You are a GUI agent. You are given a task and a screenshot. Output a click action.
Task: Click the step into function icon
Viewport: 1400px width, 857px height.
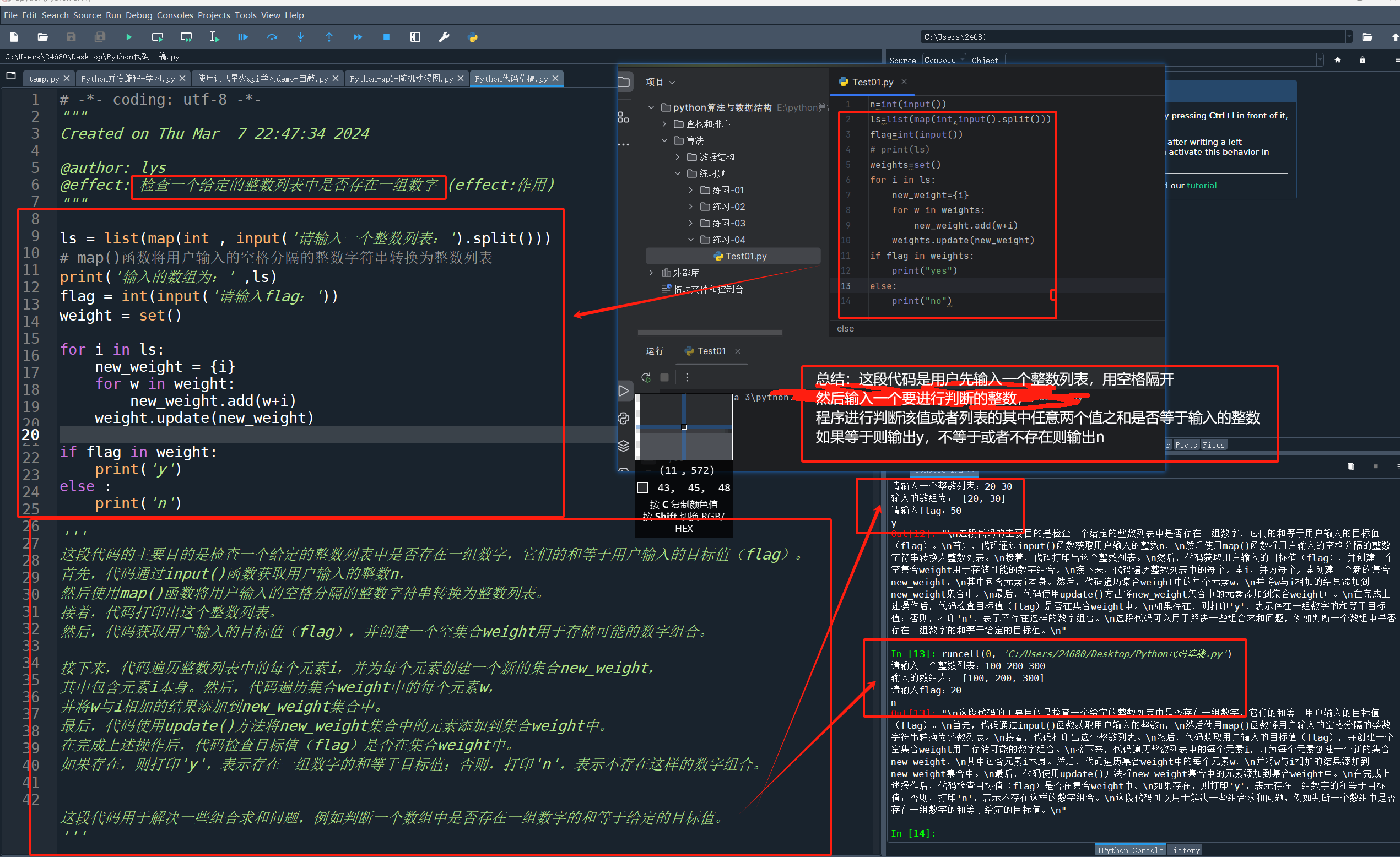point(301,37)
